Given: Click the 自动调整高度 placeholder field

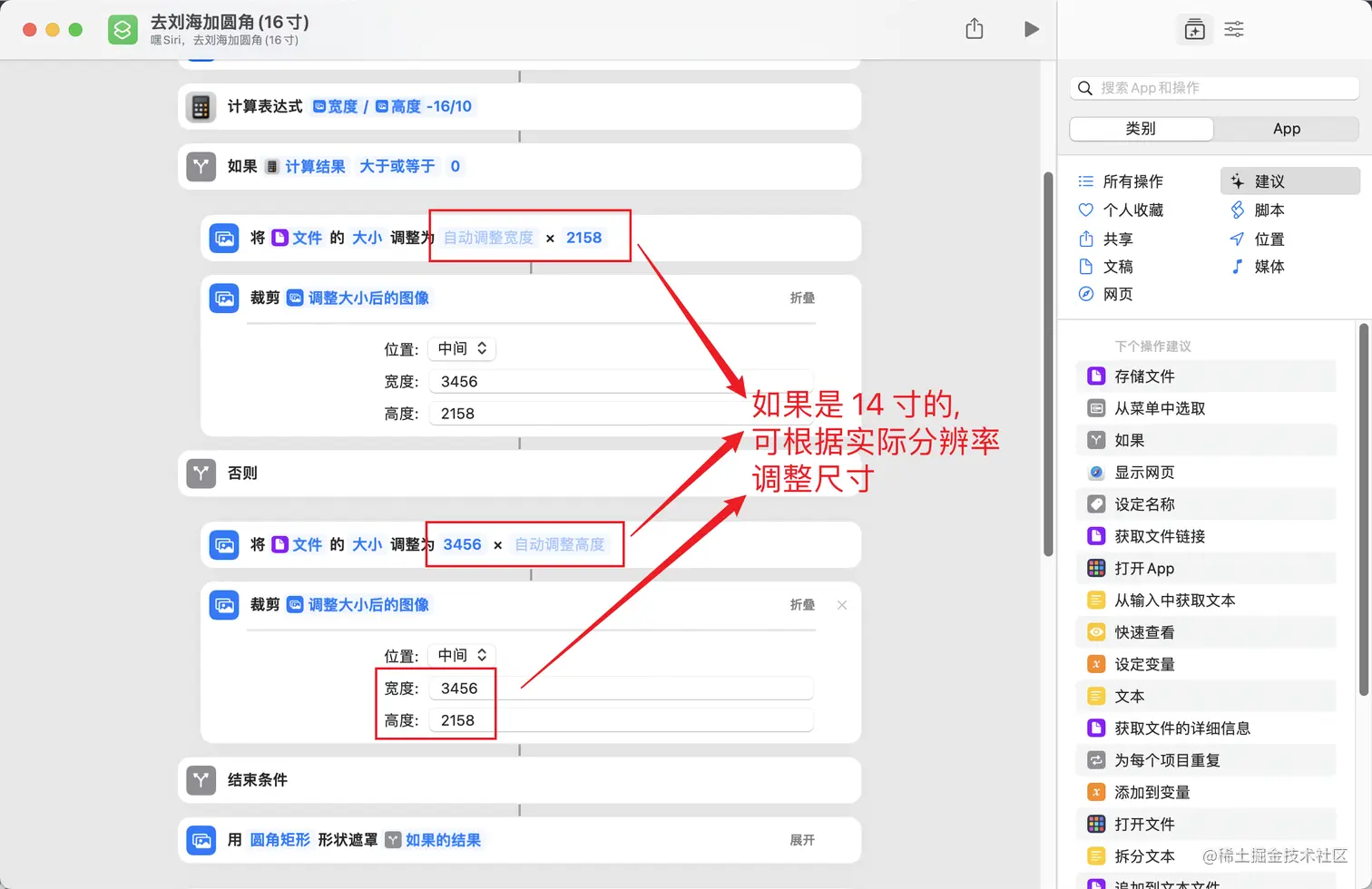Looking at the screenshot, I should pos(560,544).
